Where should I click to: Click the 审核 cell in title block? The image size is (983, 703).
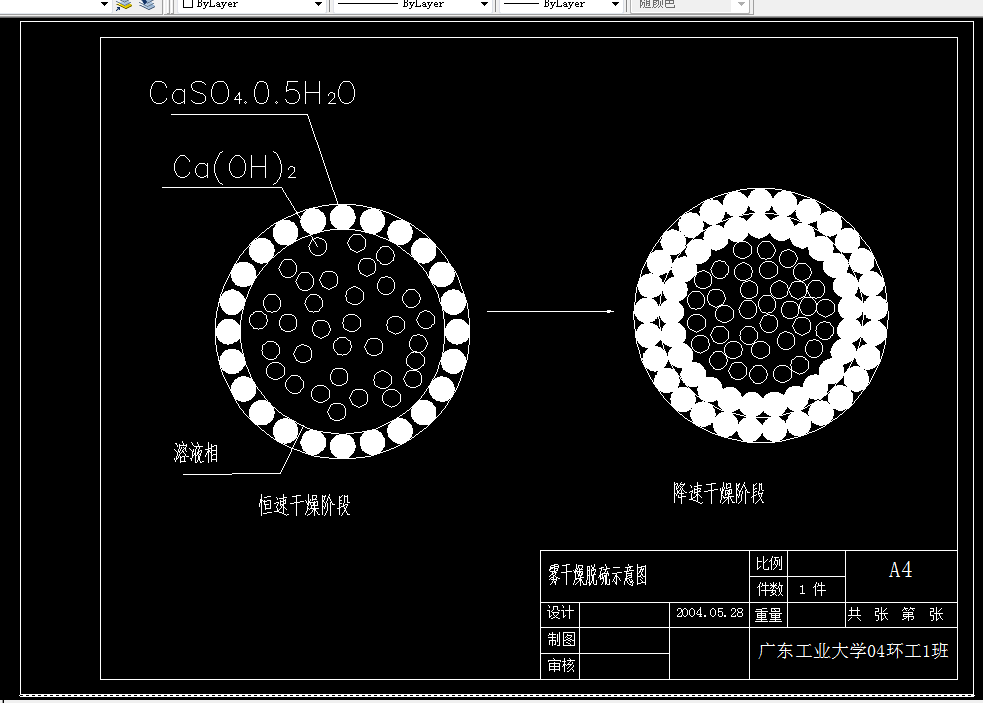(x=560, y=665)
